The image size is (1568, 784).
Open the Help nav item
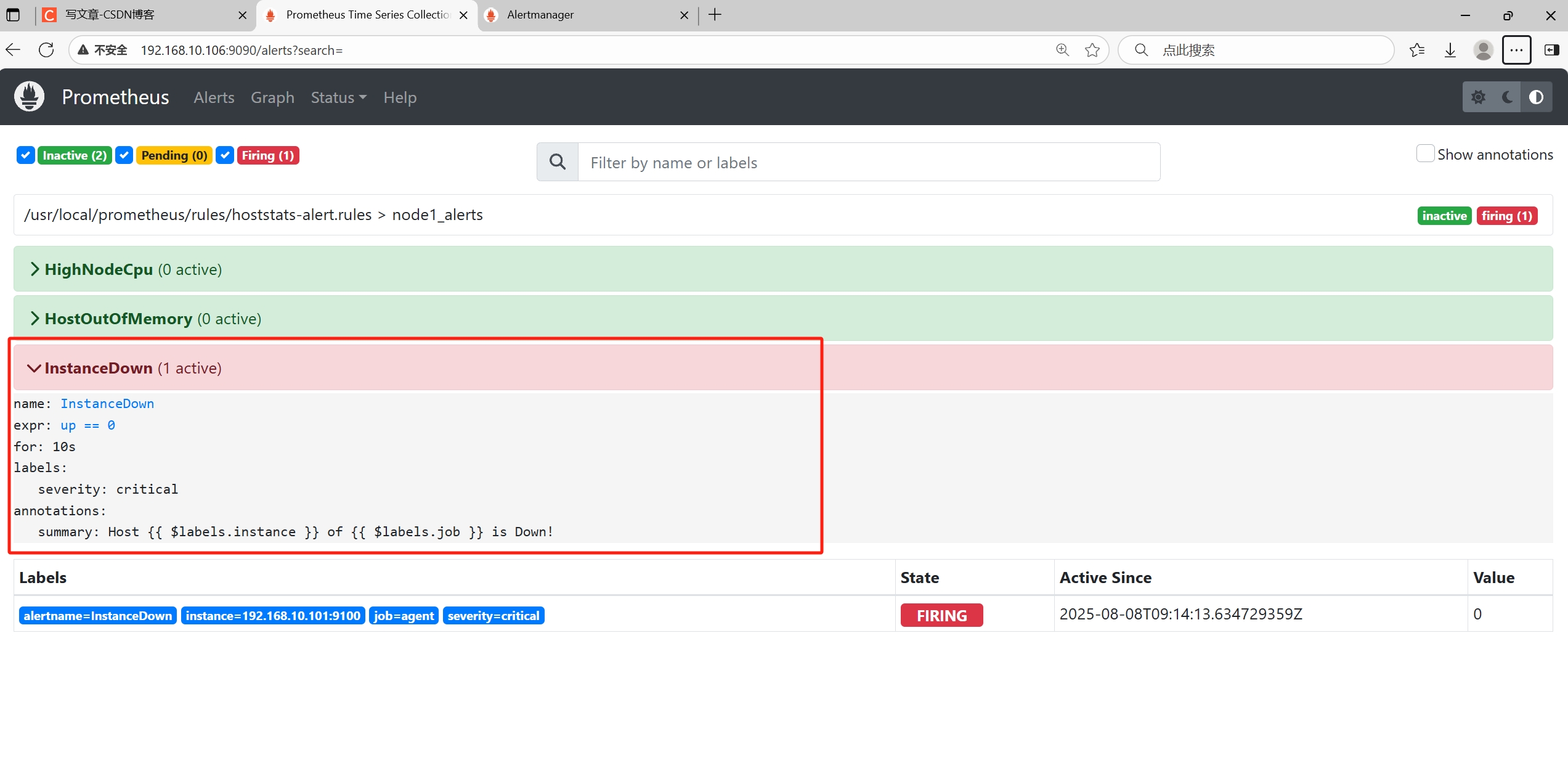400,97
